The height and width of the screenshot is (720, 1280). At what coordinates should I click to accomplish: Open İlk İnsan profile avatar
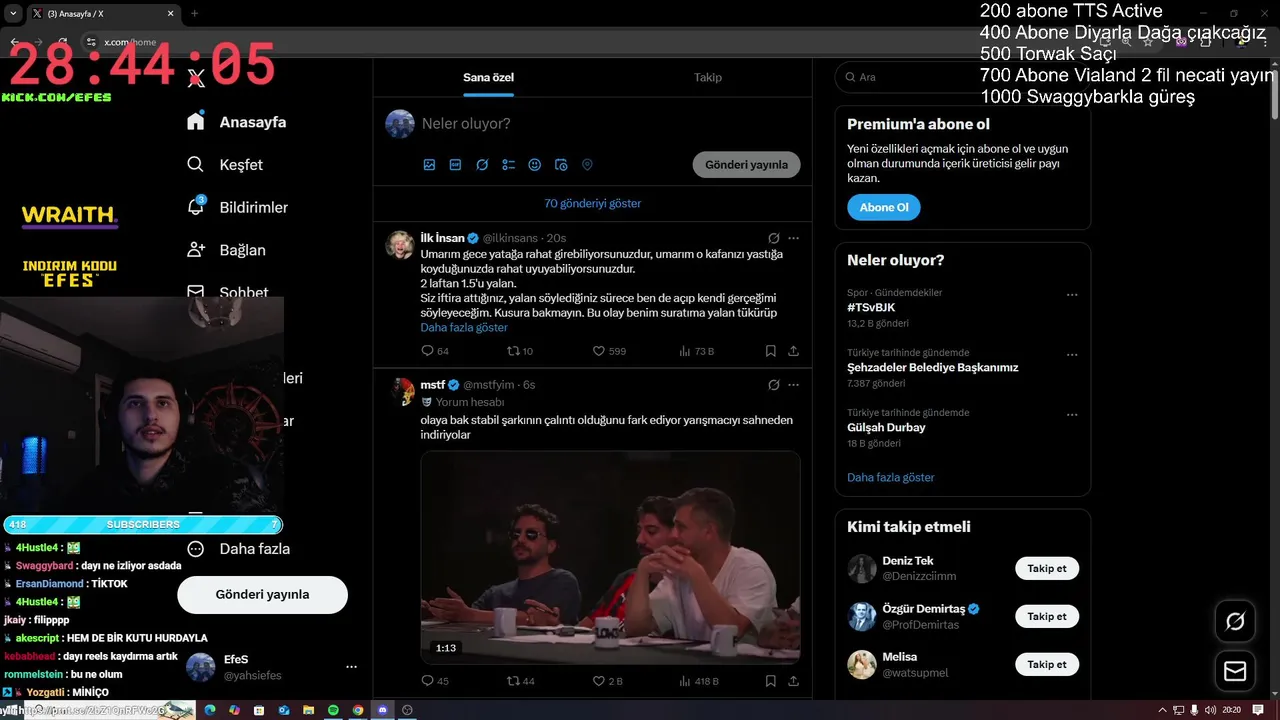tap(401, 245)
